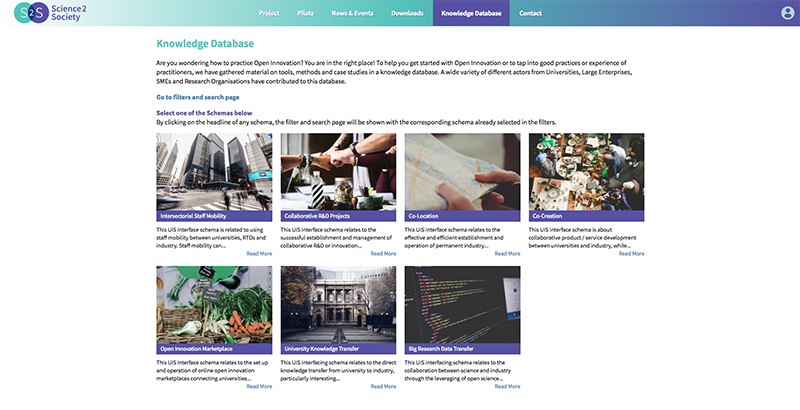Click the Intersectorial Staff Mobility thumbnail
800x410 pixels.
click(x=214, y=171)
